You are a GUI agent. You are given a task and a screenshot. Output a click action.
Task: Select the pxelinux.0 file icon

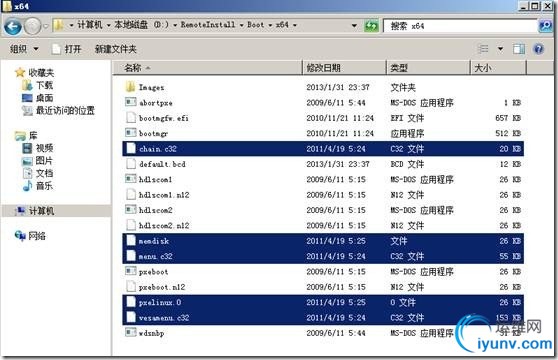point(131,302)
